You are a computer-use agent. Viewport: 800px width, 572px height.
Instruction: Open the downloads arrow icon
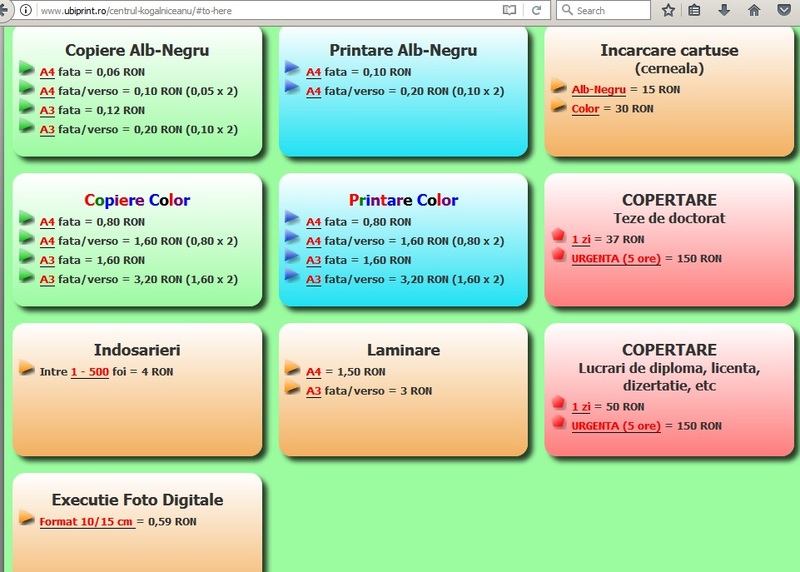724,10
